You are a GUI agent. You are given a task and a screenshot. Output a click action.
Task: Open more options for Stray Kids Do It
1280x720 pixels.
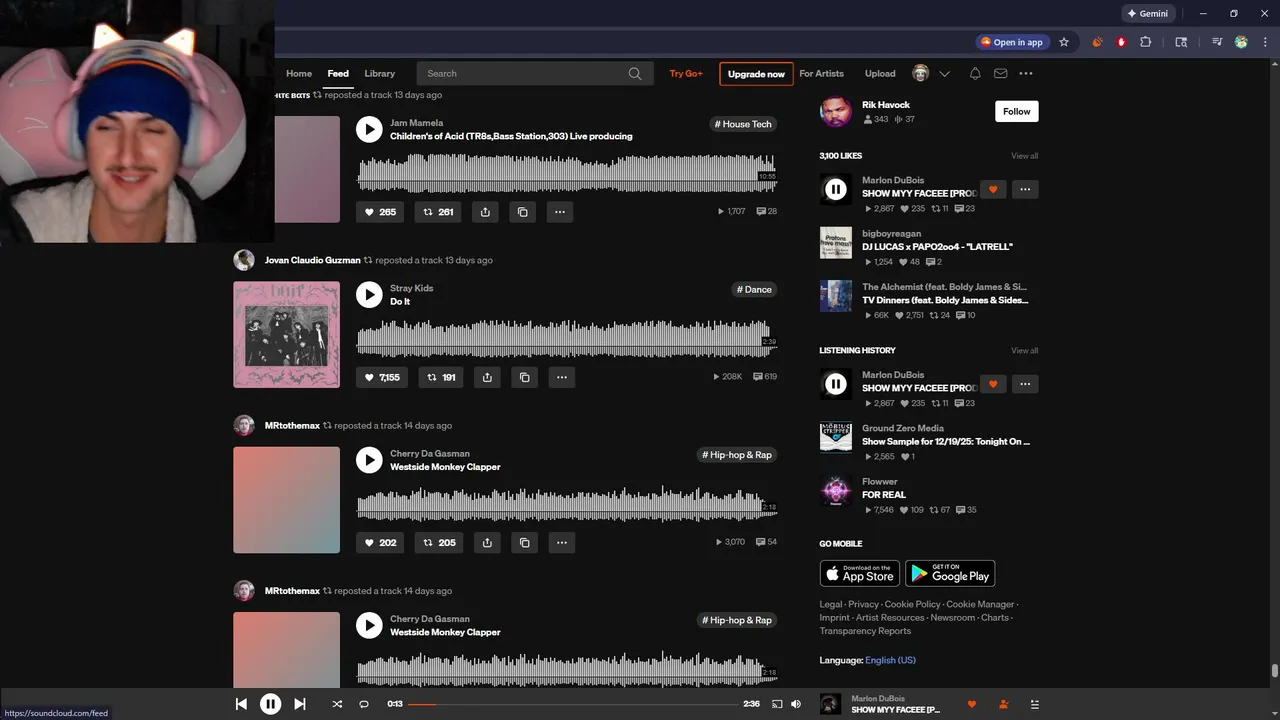tap(562, 377)
